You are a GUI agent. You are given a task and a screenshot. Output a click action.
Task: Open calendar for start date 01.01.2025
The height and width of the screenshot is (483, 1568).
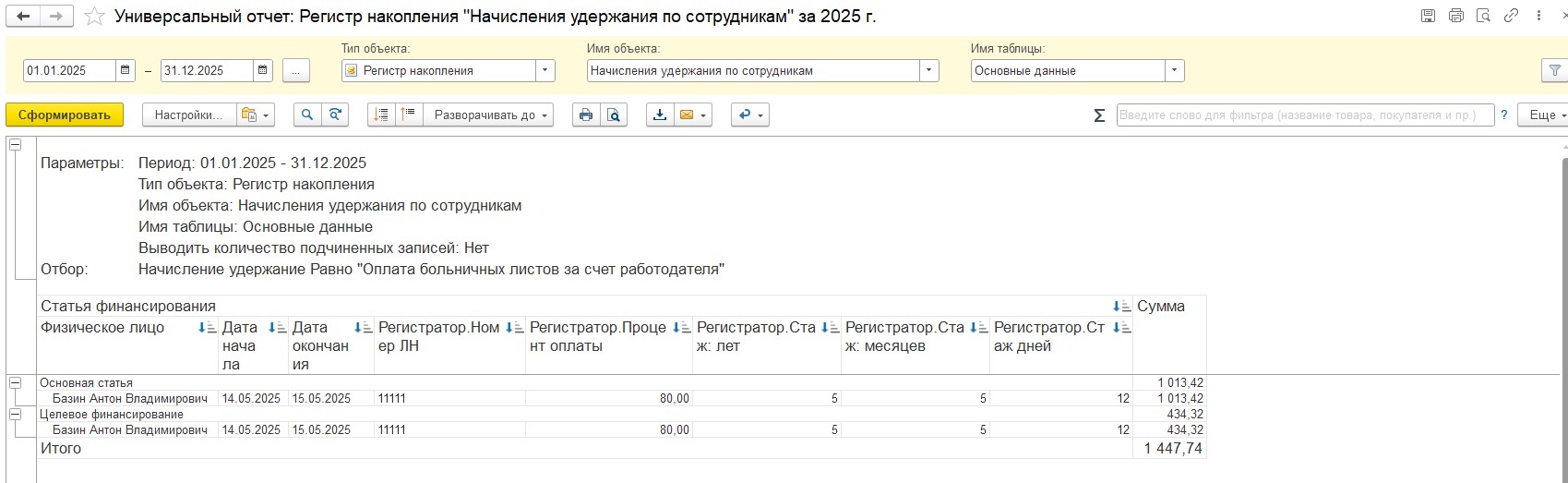click(x=126, y=70)
